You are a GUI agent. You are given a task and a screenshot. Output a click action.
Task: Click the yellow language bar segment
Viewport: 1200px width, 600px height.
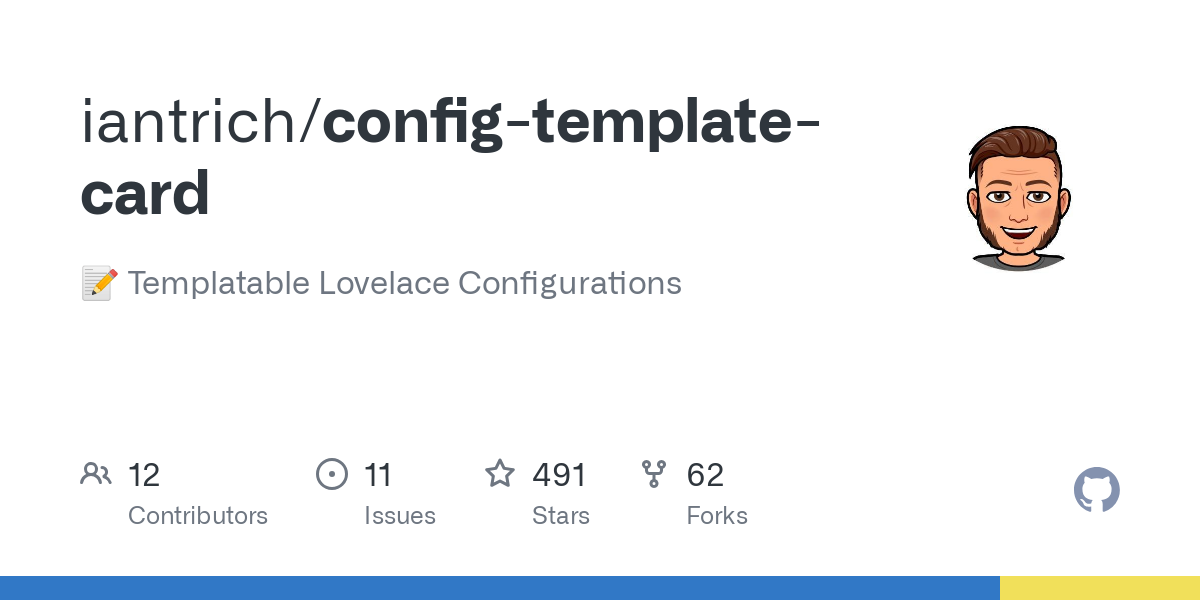click(1100, 588)
